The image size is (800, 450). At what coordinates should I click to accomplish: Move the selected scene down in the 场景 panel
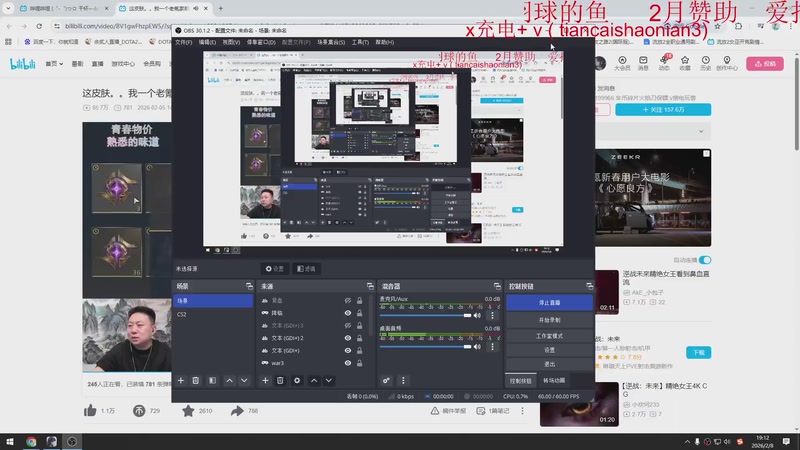[244, 381]
